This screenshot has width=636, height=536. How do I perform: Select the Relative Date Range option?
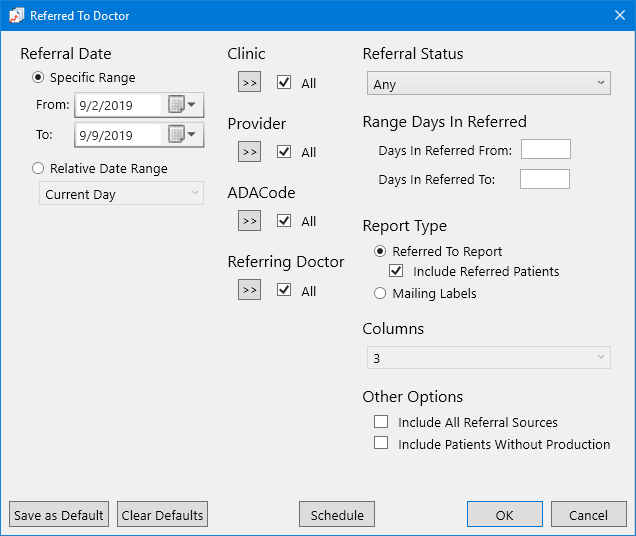39,169
